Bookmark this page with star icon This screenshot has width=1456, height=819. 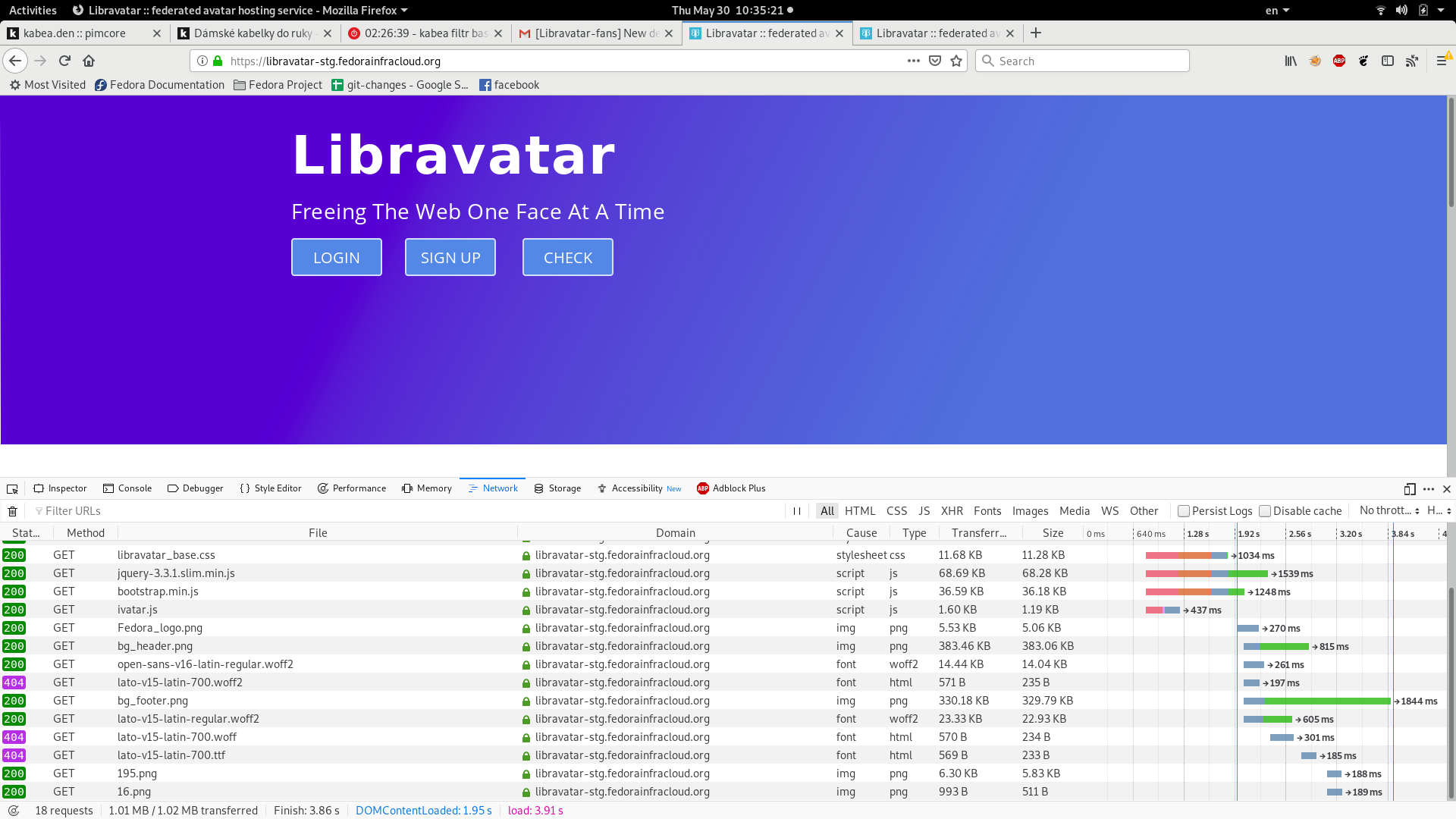pyautogui.click(x=956, y=61)
